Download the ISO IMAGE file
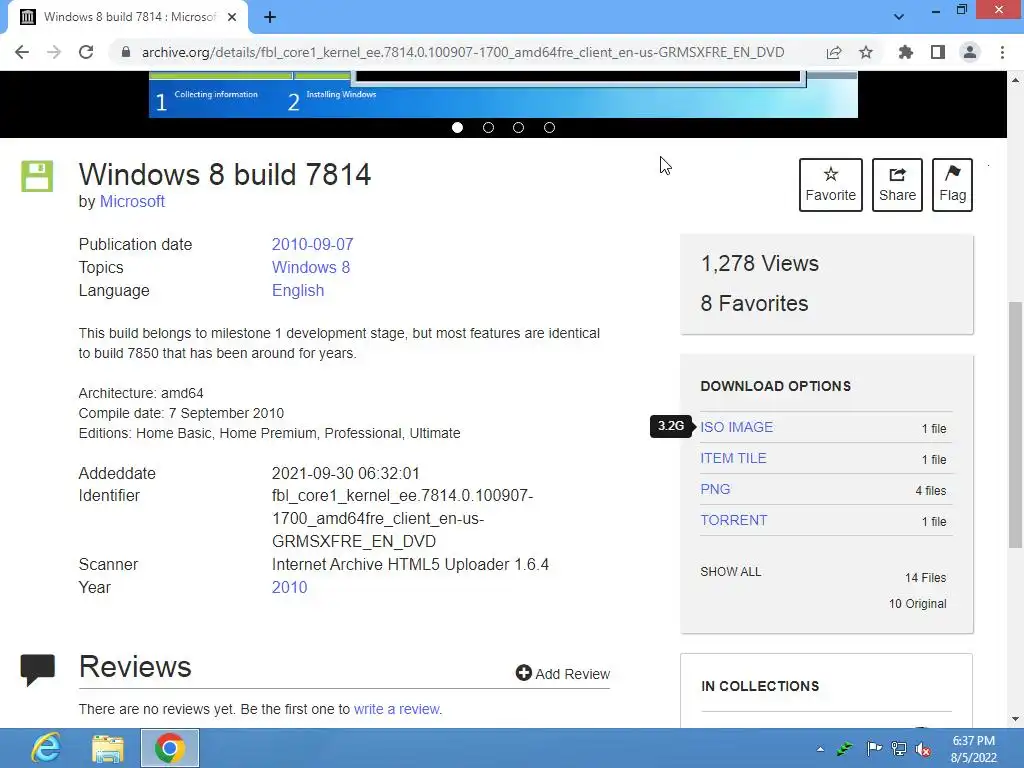The height and width of the screenshot is (768, 1024). coord(737,427)
